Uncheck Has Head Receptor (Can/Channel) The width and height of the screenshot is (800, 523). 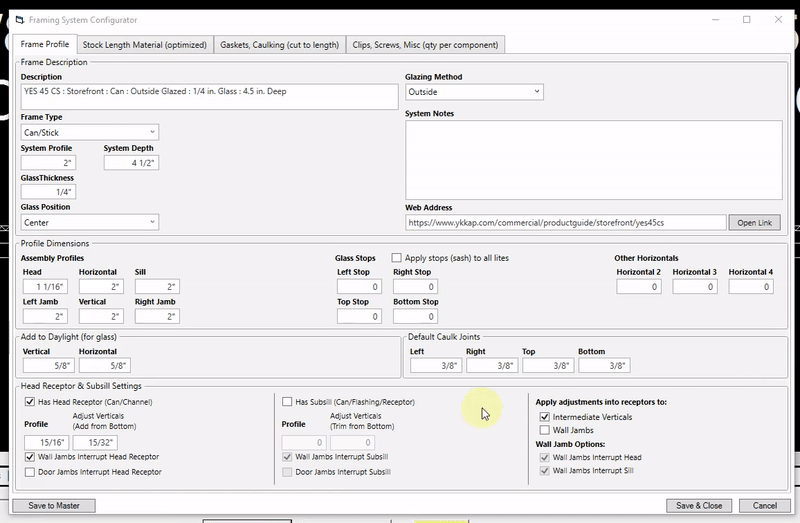(30, 402)
